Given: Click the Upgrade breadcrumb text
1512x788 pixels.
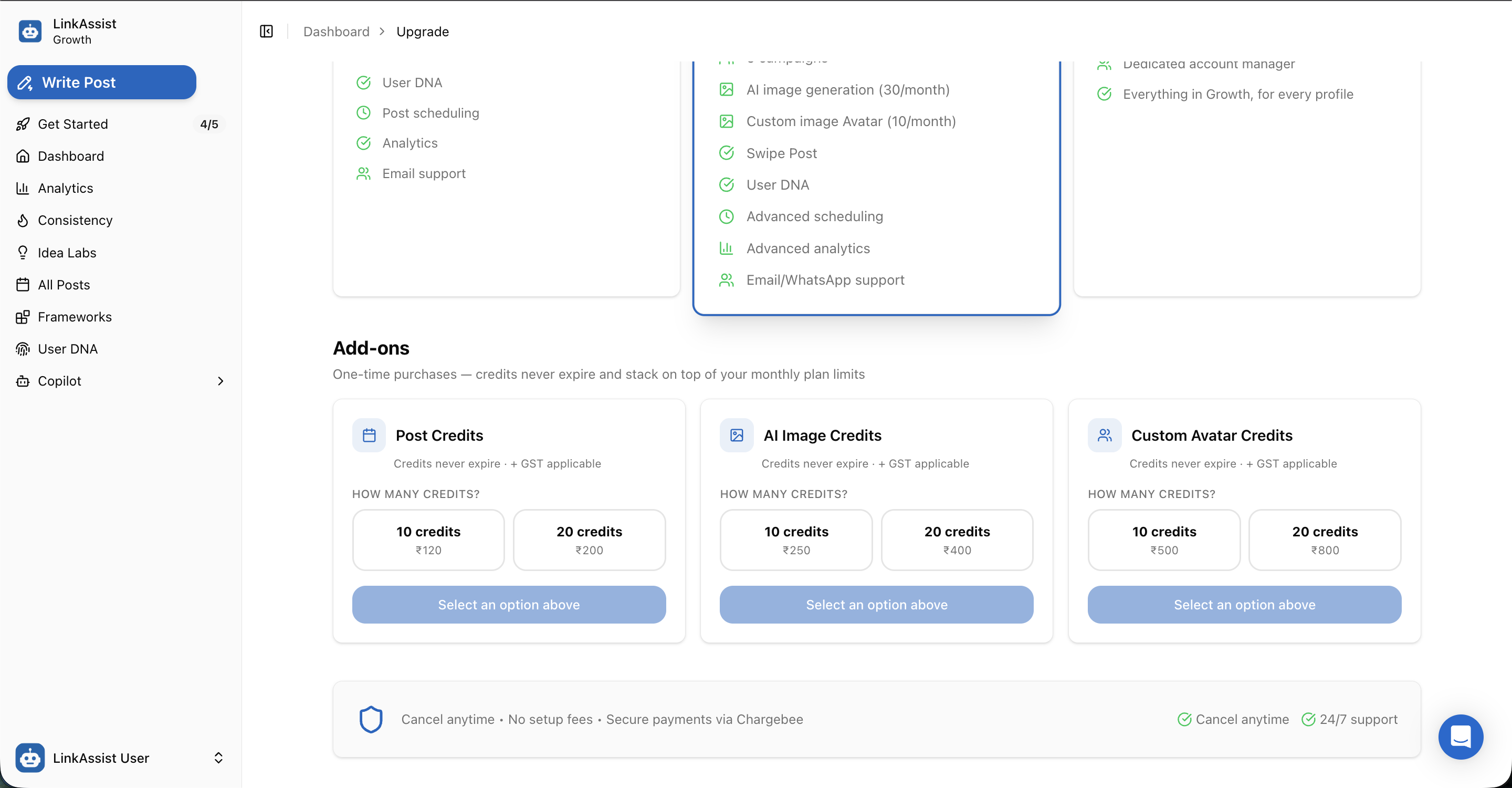Looking at the screenshot, I should [x=423, y=32].
